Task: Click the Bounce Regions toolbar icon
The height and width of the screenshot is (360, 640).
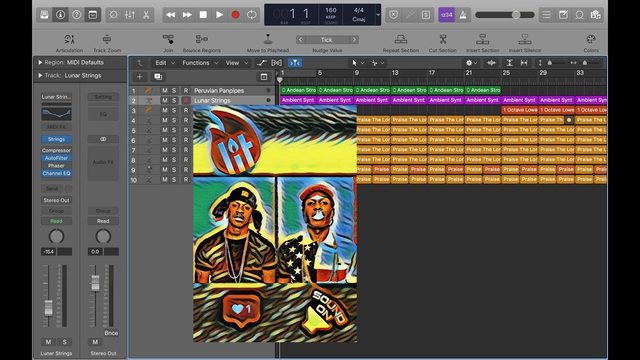Action: 202,40
